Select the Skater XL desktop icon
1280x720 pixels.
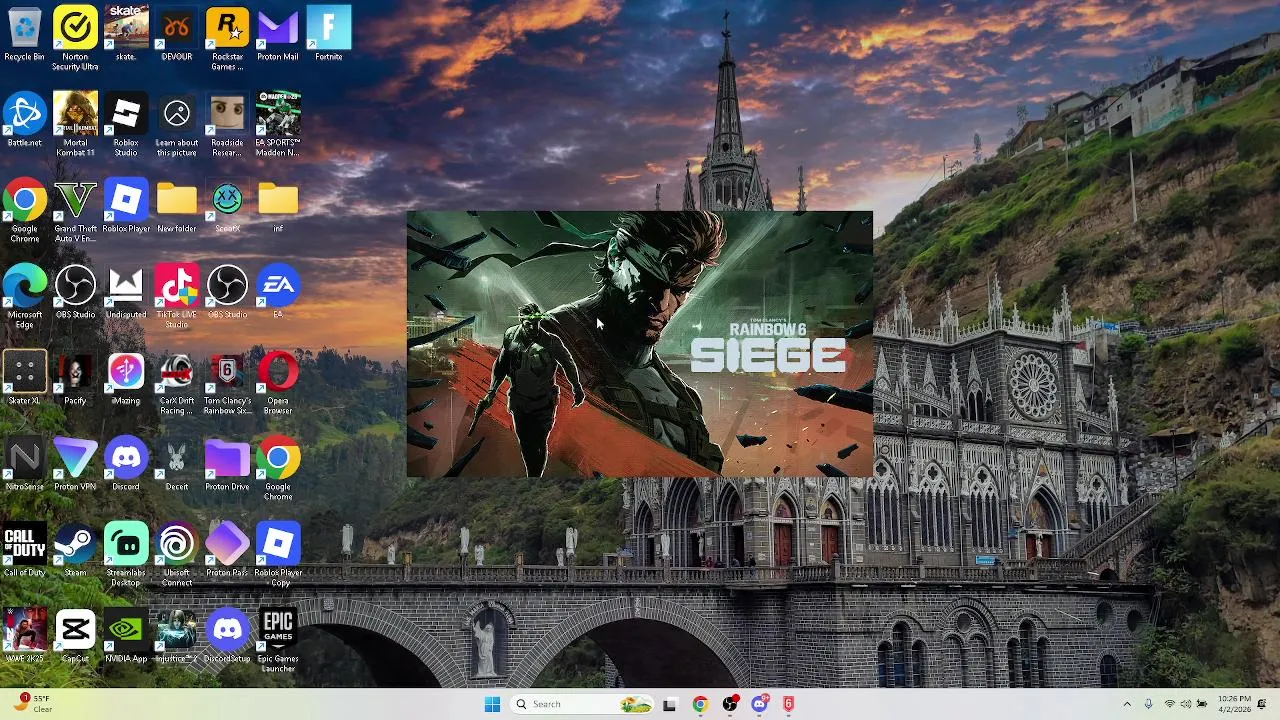coord(24,379)
